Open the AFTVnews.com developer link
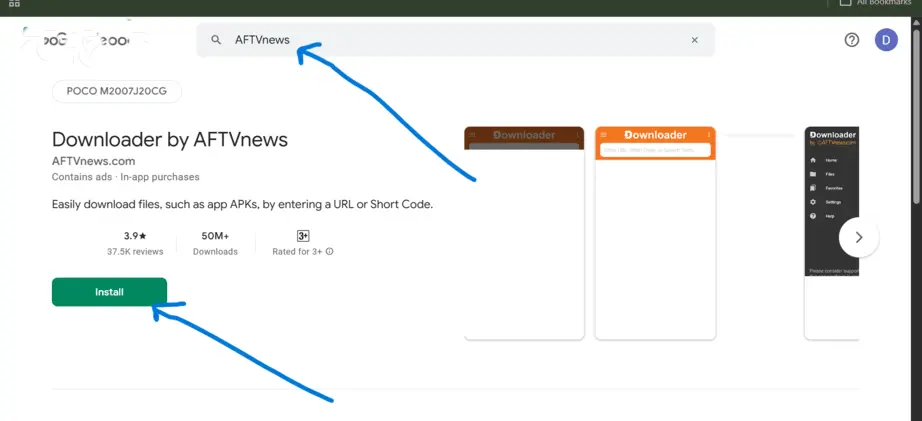Viewport: 922px width, 421px height. pos(93,161)
